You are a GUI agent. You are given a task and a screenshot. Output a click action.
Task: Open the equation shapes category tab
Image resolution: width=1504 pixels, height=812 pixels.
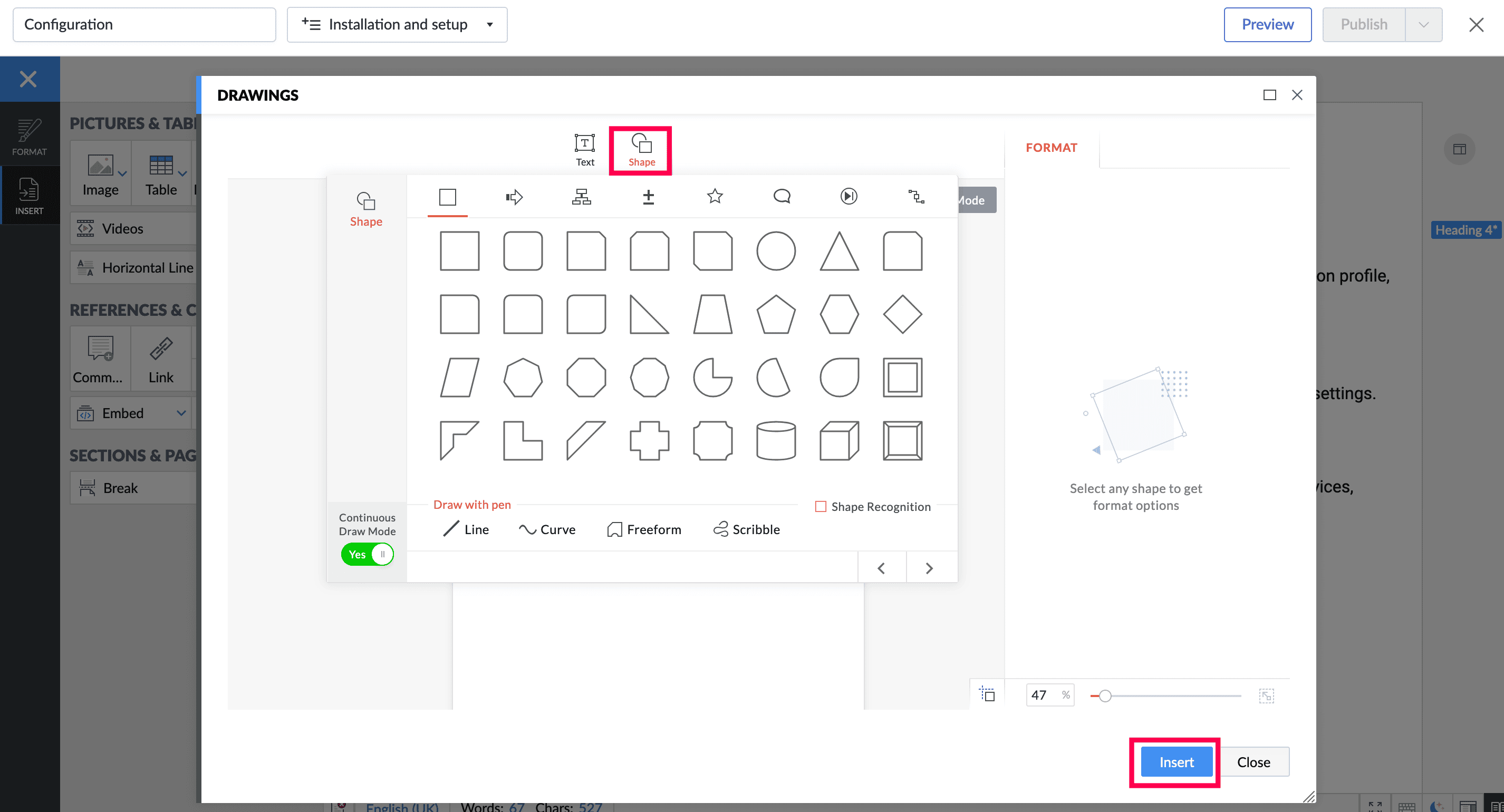click(648, 197)
